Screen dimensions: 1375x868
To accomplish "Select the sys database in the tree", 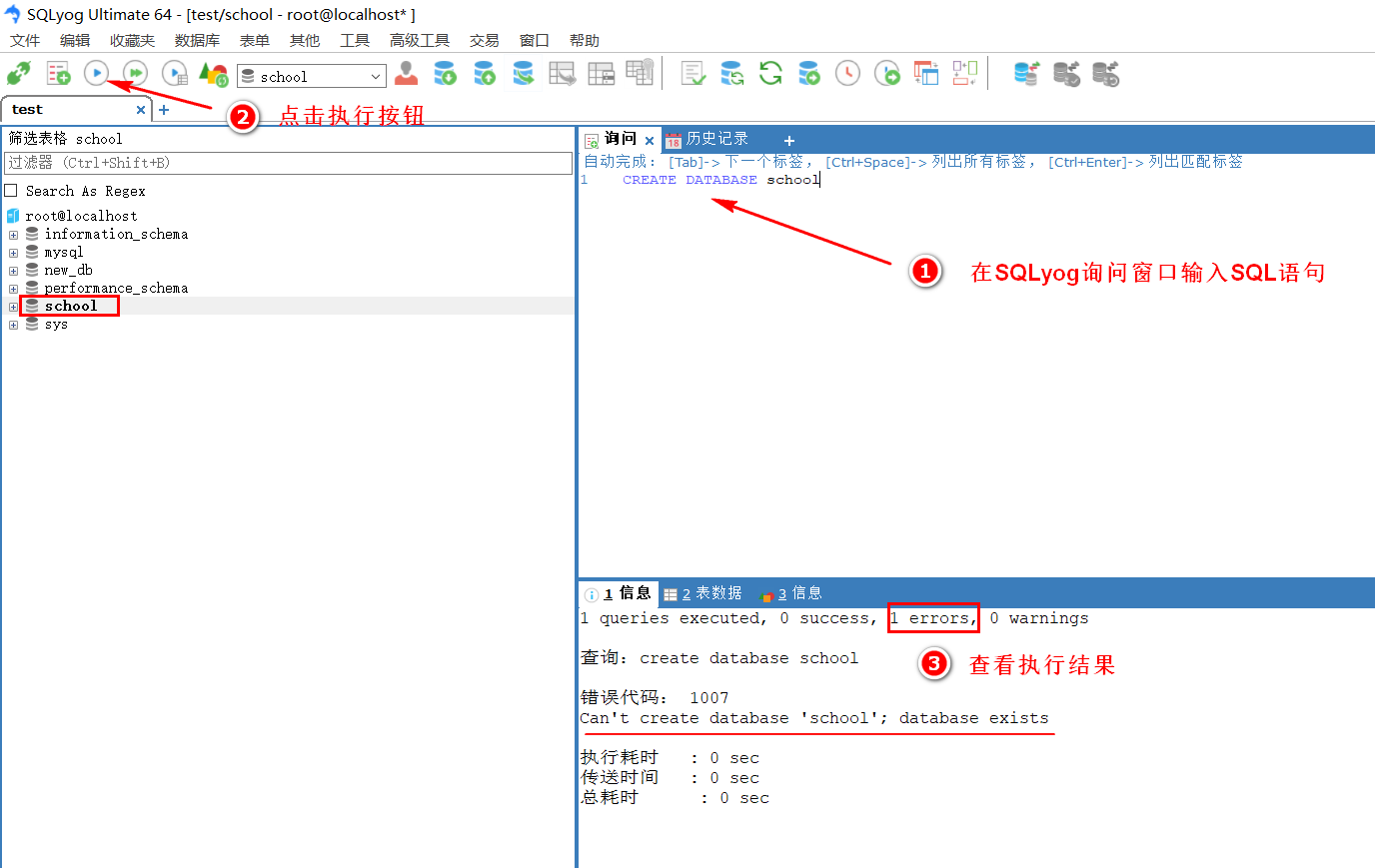I will coord(56,325).
